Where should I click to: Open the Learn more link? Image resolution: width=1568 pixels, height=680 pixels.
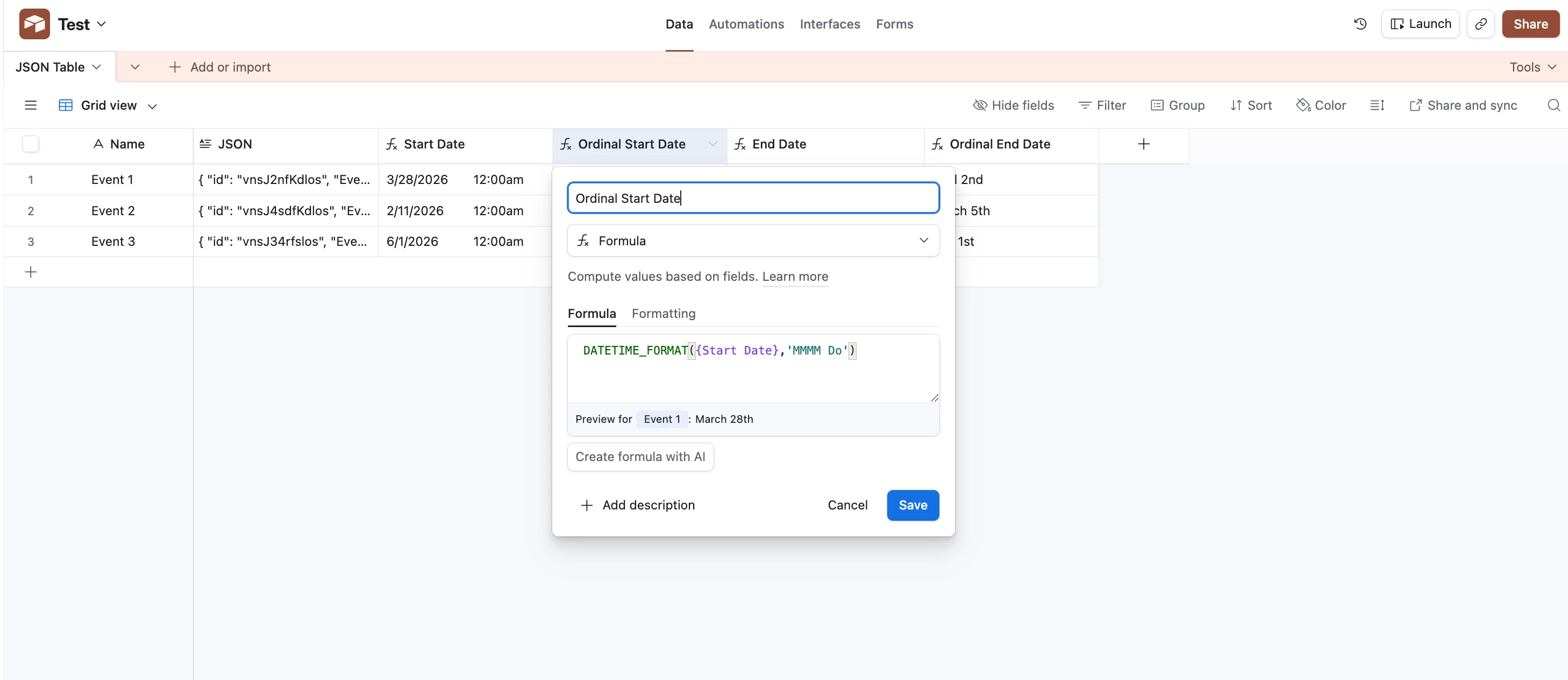pos(794,277)
